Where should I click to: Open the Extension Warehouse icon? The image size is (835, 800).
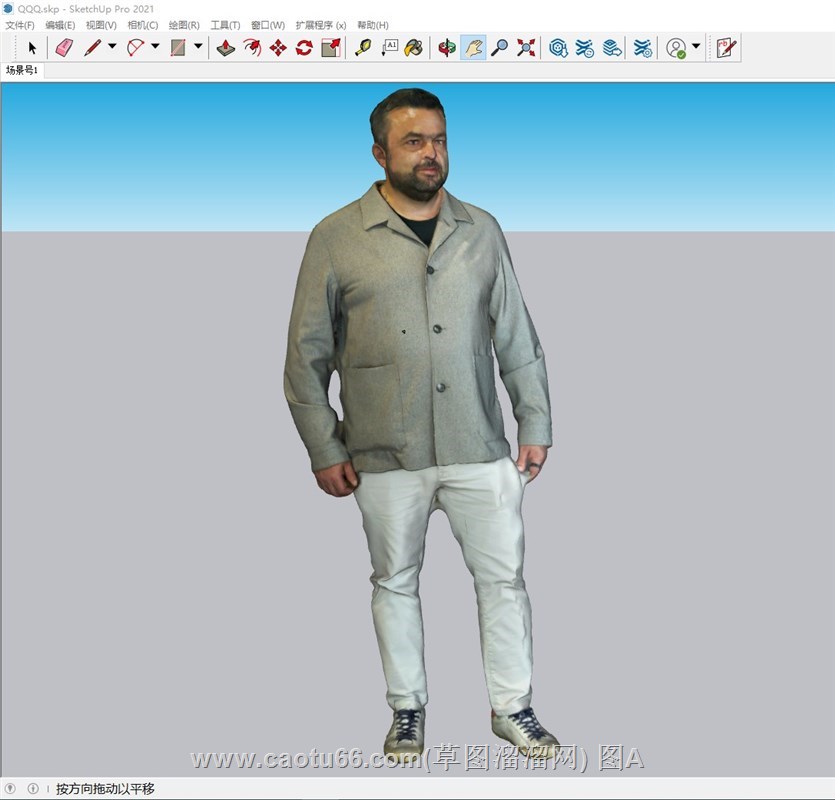585,48
